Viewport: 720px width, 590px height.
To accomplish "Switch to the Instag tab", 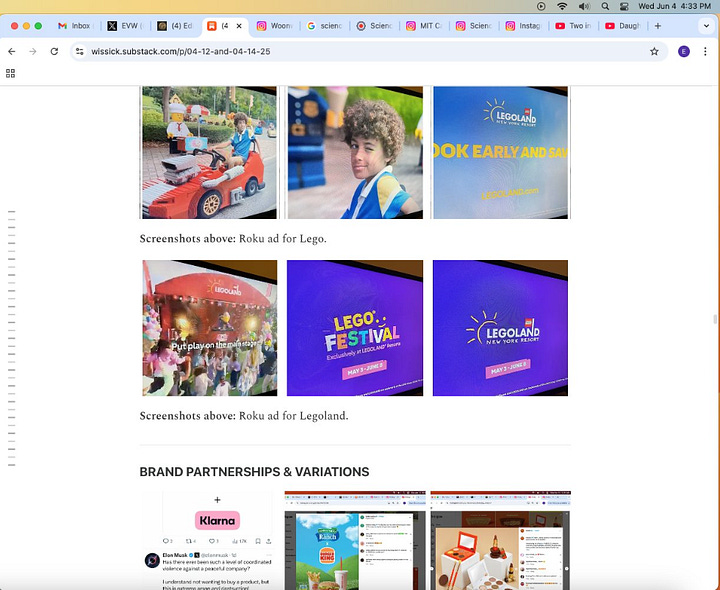I will pyautogui.click(x=523, y=26).
